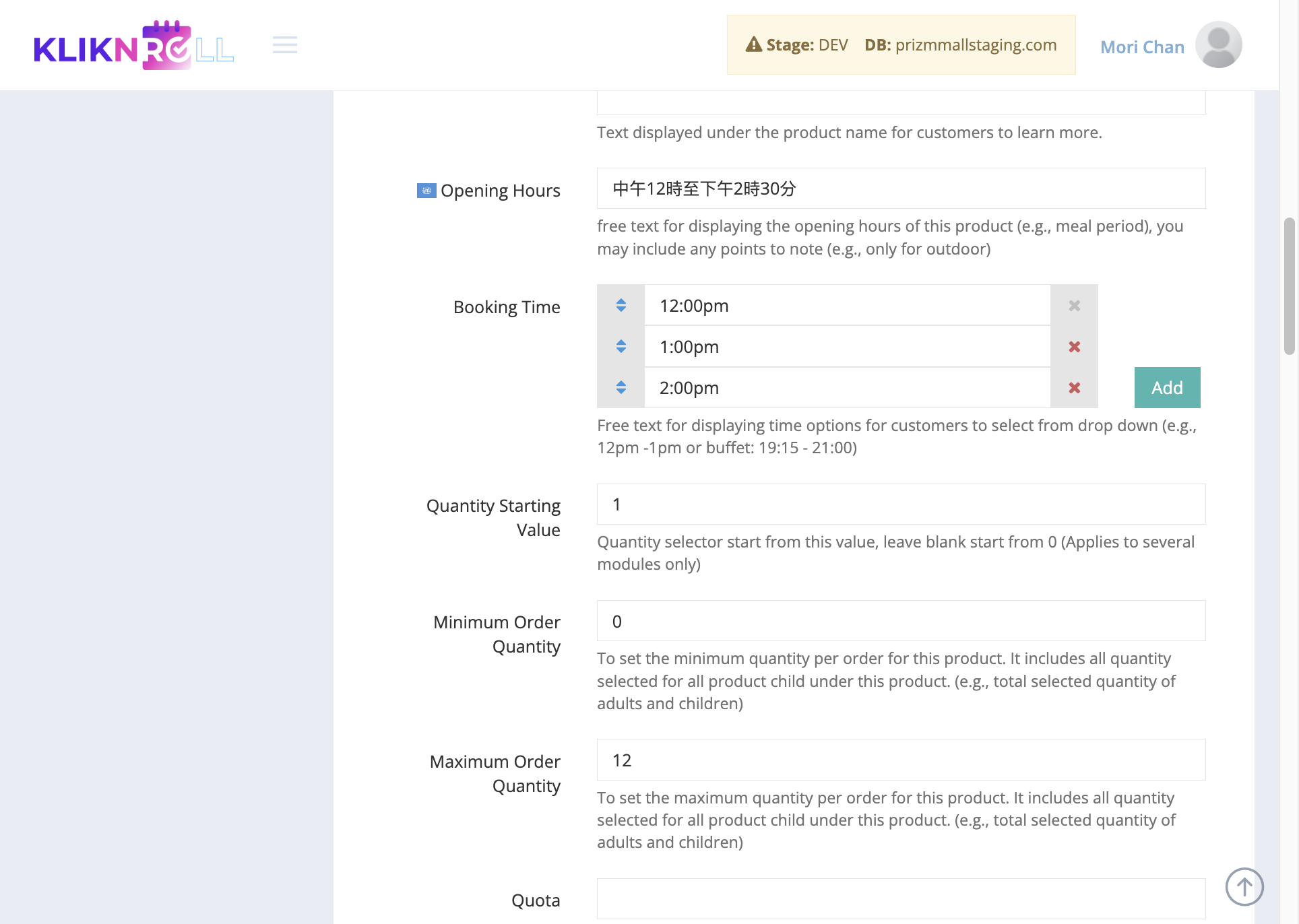Focus the Maximum Order Quantity field

click(x=901, y=760)
